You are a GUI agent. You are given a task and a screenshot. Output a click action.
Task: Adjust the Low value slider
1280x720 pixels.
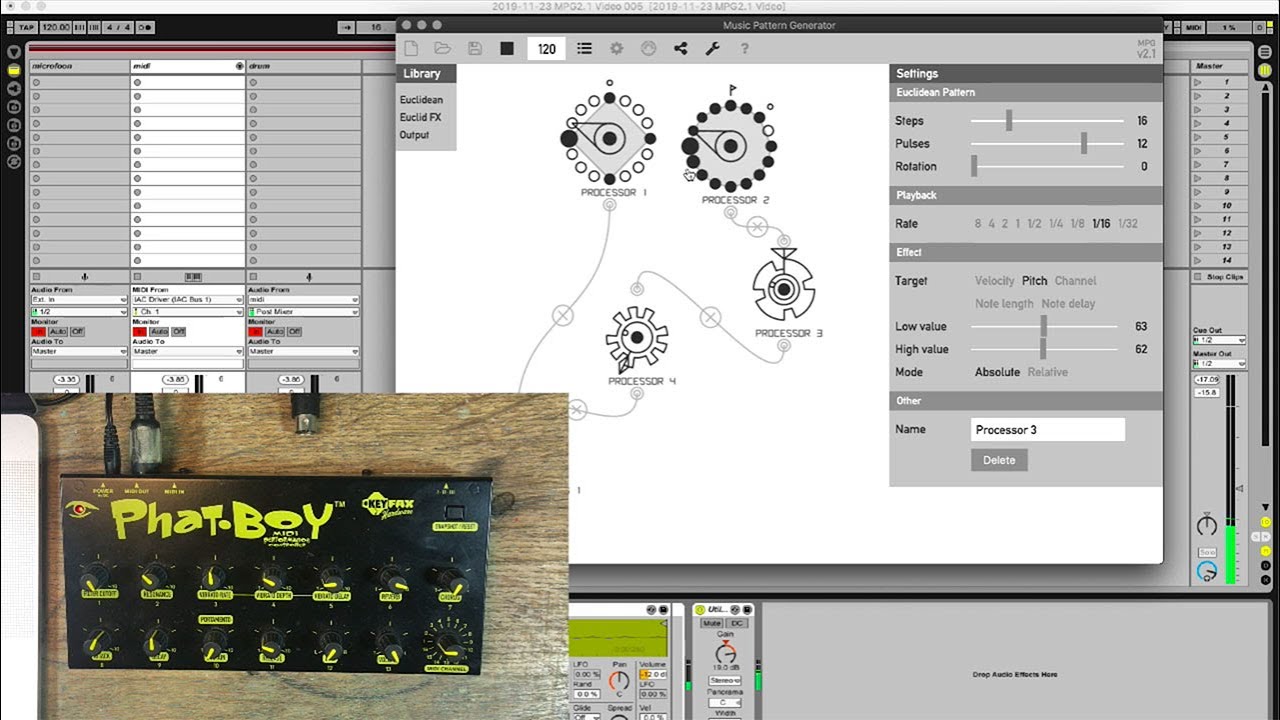click(1044, 327)
